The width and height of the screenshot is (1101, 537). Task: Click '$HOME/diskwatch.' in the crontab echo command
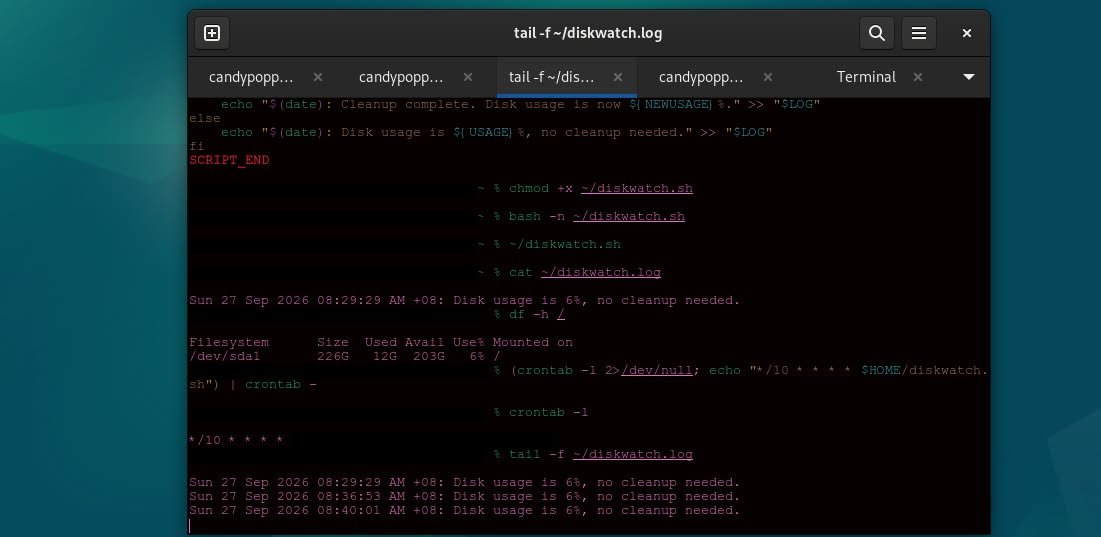925,370
